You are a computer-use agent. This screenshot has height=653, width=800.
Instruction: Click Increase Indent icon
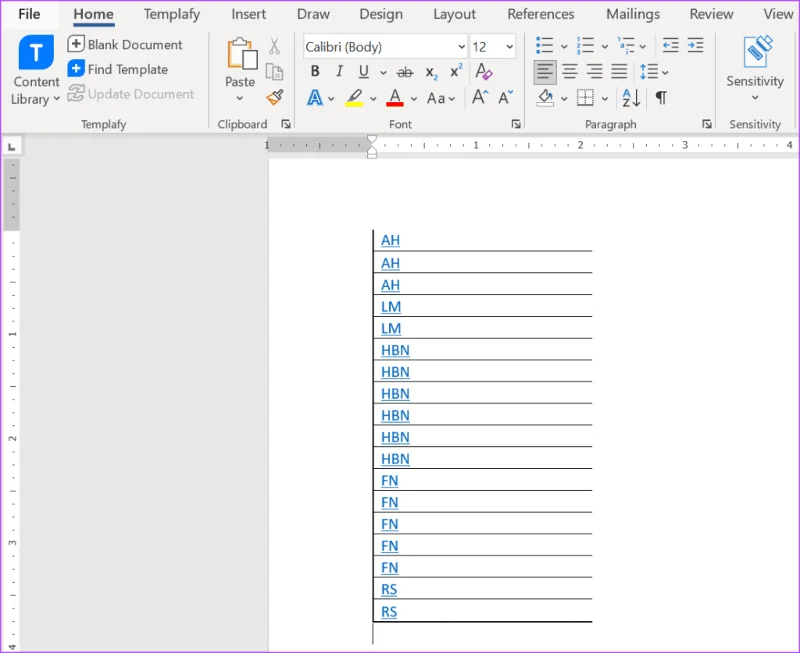click(695, 45)
